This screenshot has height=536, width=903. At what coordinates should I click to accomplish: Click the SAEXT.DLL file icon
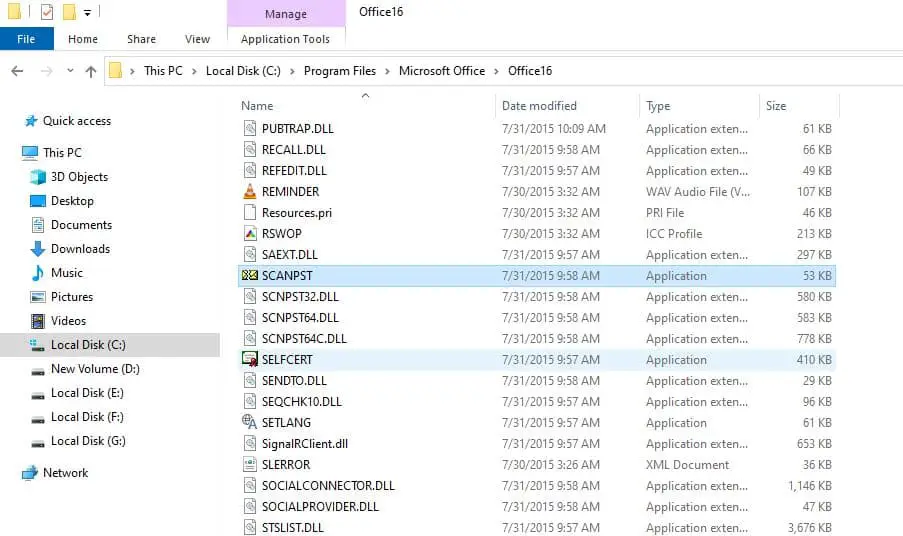click(x=249, y=254)
